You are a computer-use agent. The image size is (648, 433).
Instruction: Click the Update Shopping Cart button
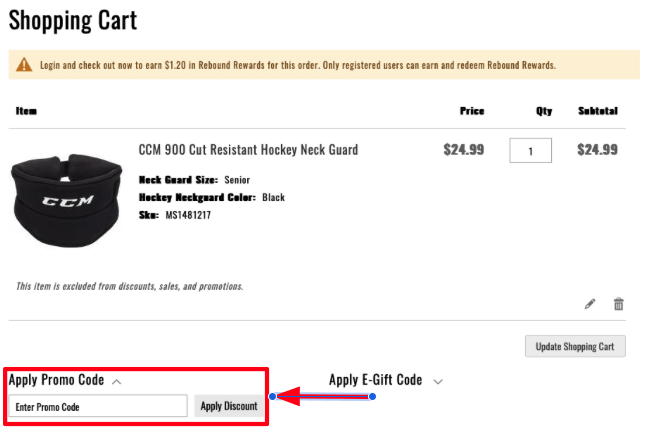tap(575, 347)
